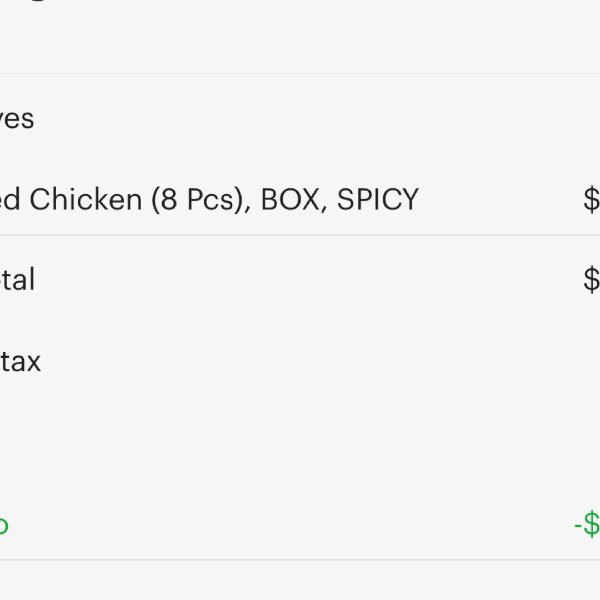Click the blank row between tax and promo
Image resolution: width=600 pixels, height=600 pixels.
(x=300, y=443)
